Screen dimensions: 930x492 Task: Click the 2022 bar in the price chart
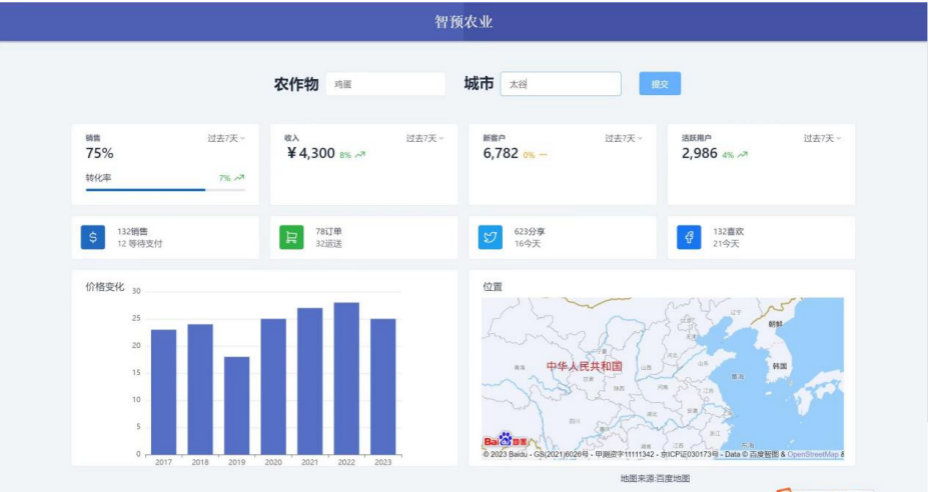(x=346, y=379)
